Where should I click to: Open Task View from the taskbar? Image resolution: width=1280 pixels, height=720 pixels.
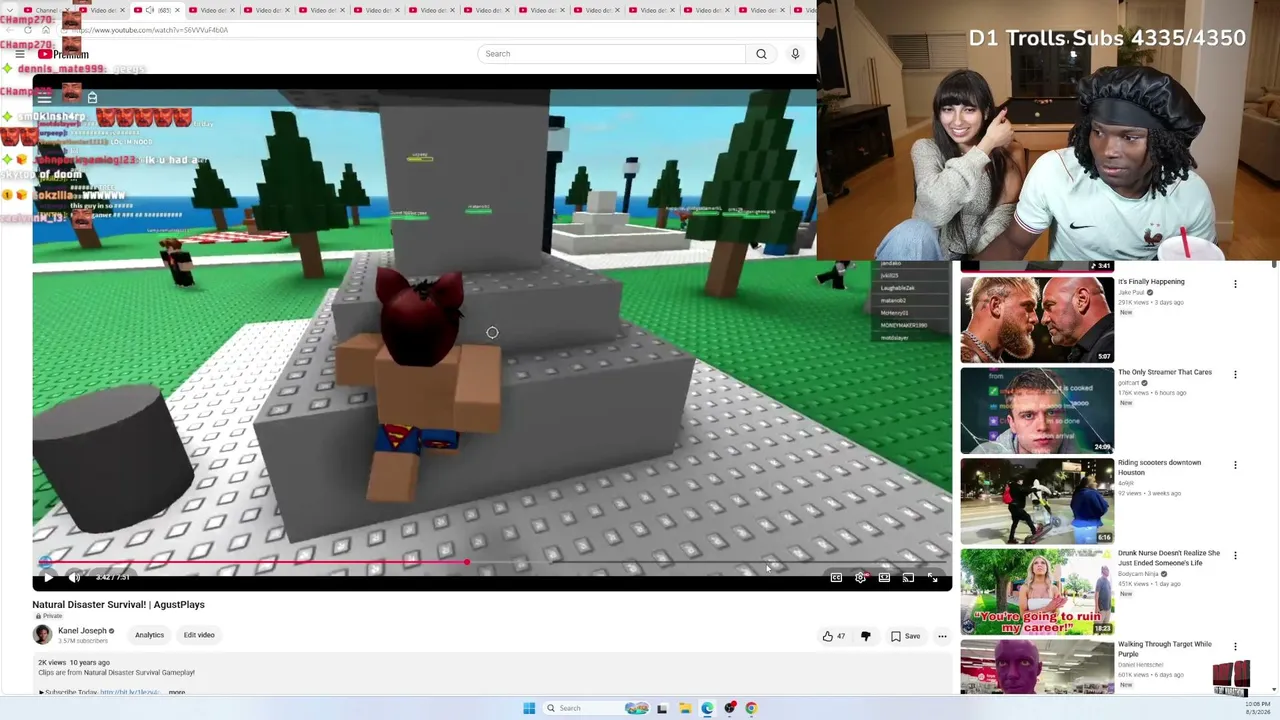coord(661,708)
